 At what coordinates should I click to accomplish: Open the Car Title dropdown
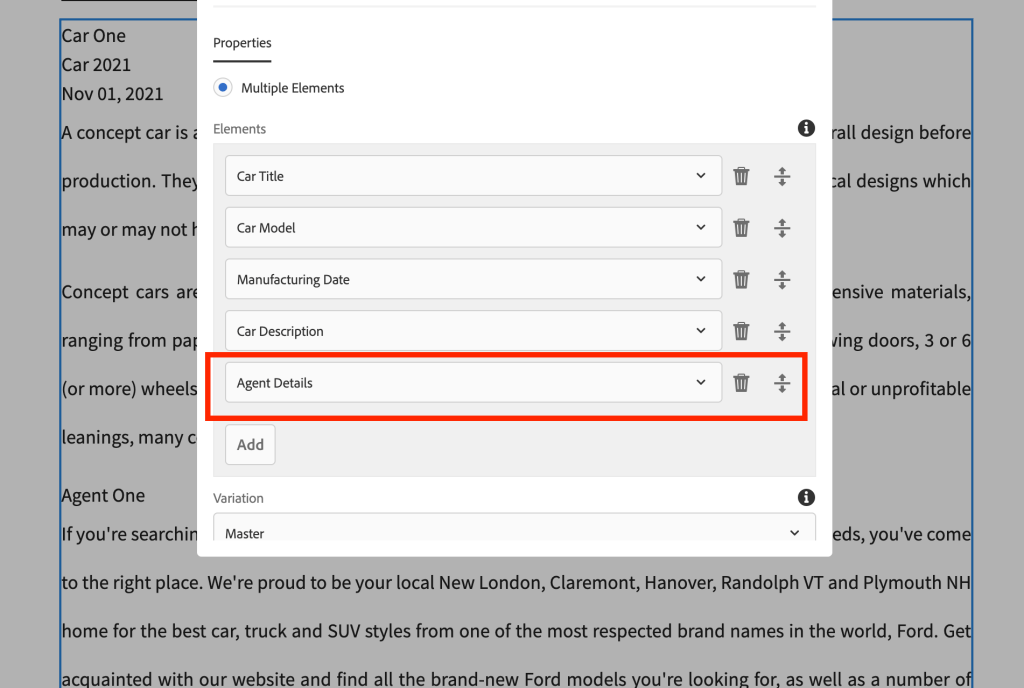tap(473, 176)
